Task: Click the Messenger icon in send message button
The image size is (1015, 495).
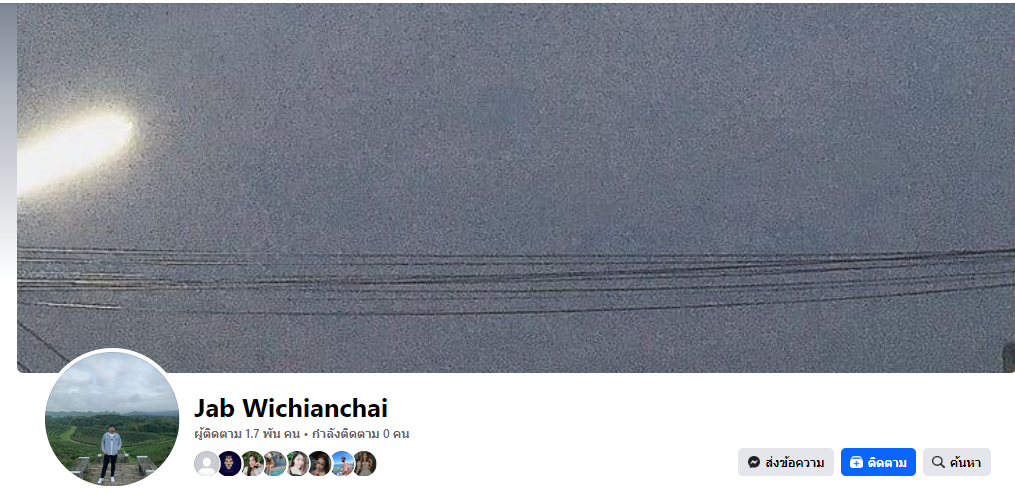Action: pos(753,462)
